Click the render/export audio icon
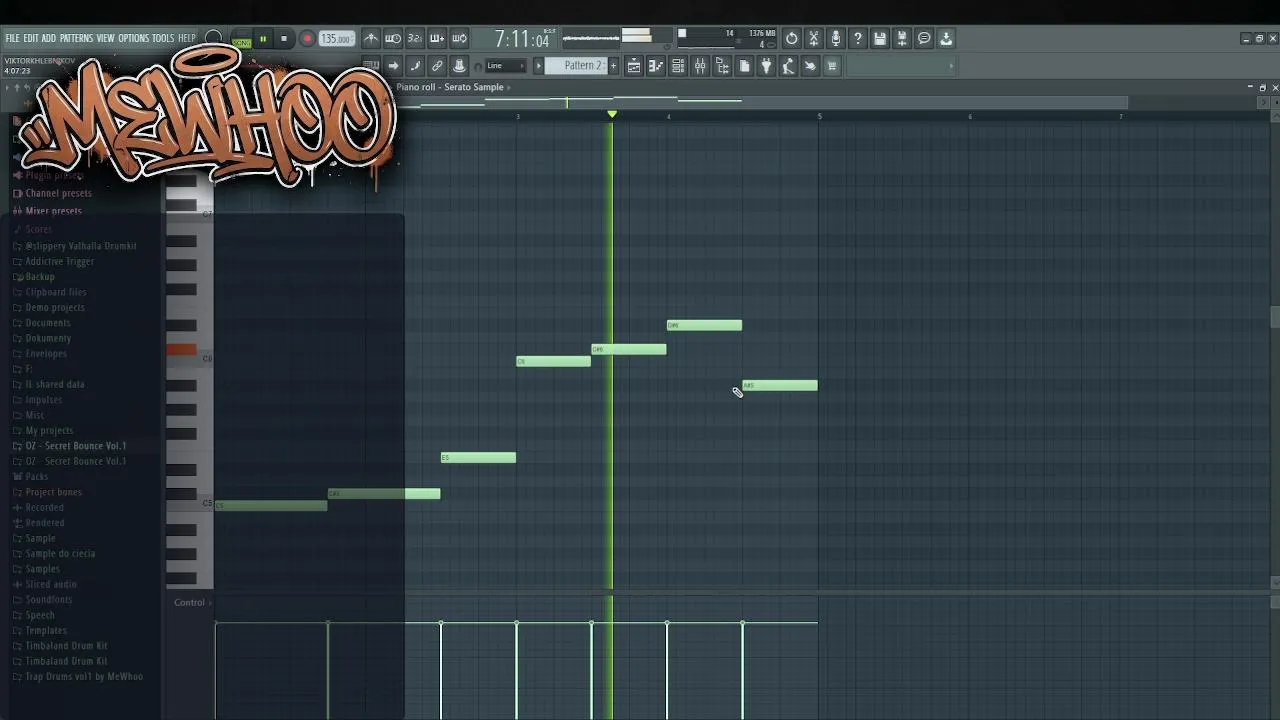This screenshot has height=720, width=1280. pyautogui.click(x=902, y=39)
